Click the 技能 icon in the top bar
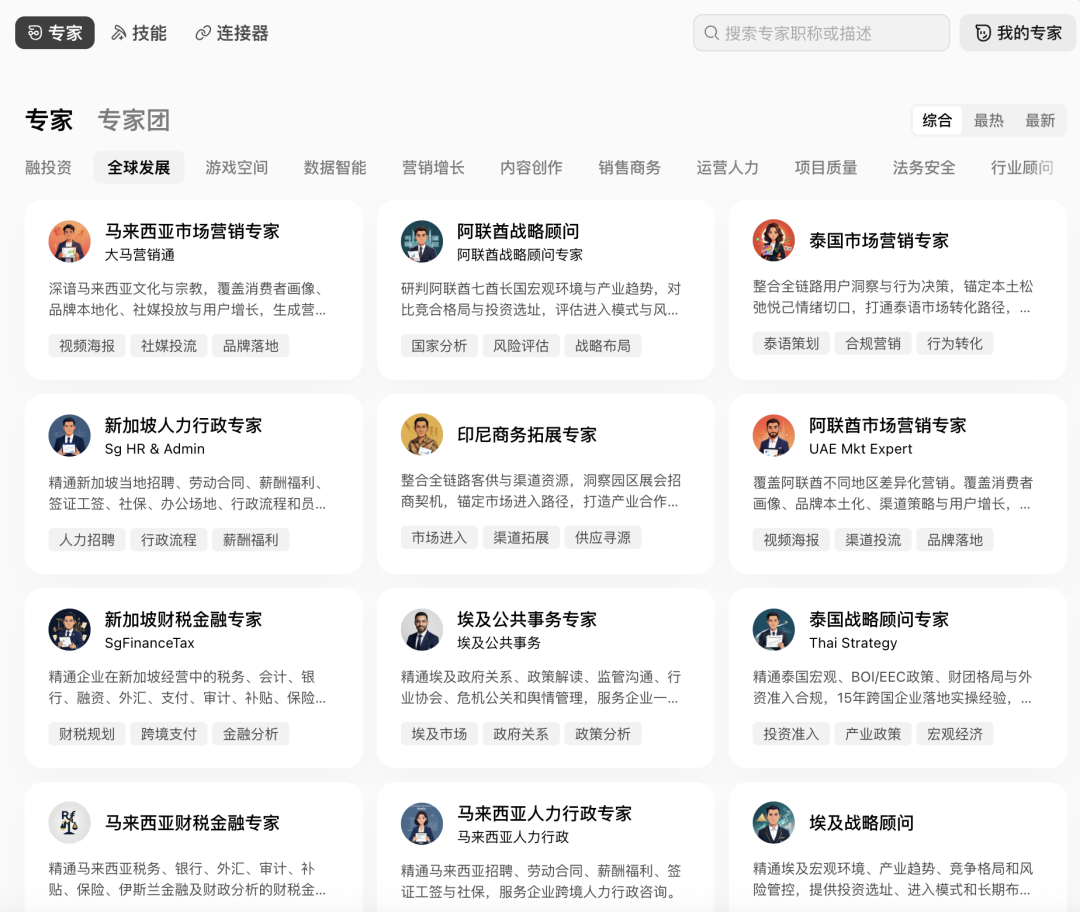The height and width of the screenshot is (912, 1080). pyautogui.click(x=119, y=33)
